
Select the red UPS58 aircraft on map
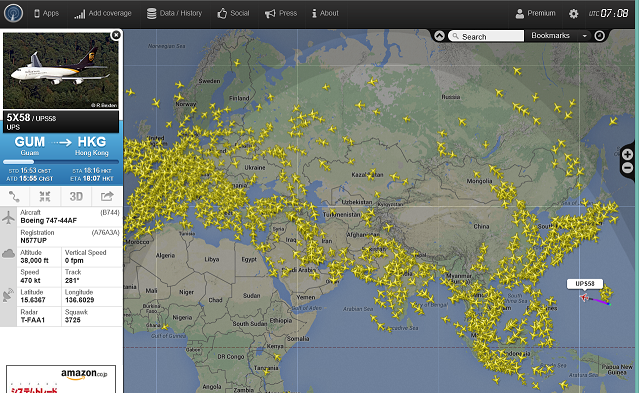(585, 298)
